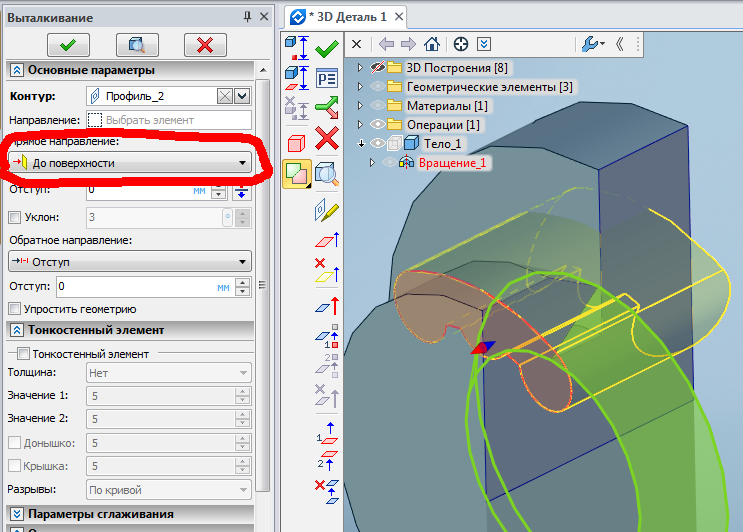Screen dimensions: 743x532
Task: Expand the '3D Построения [8]' tree node
Action: coord(360,68)
